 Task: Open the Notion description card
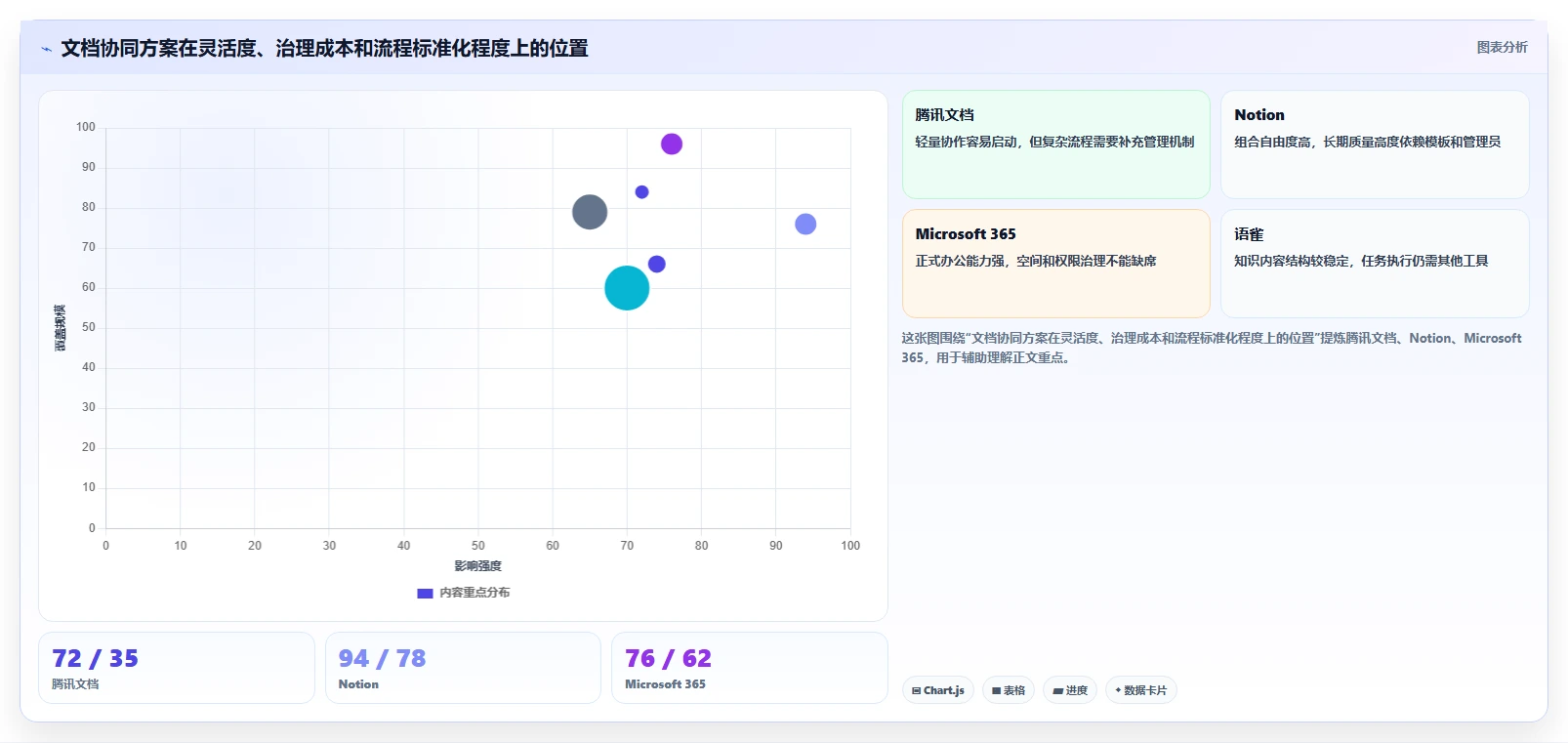click(1375, 144)
